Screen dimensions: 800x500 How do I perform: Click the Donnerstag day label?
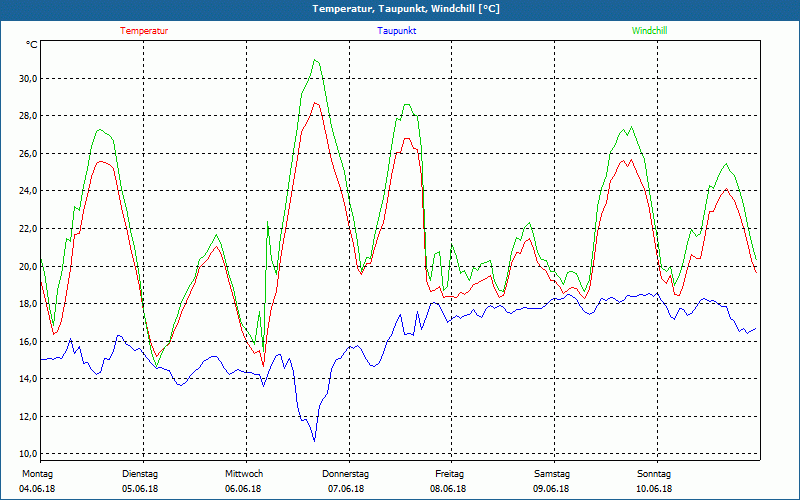tap(345, 474)
